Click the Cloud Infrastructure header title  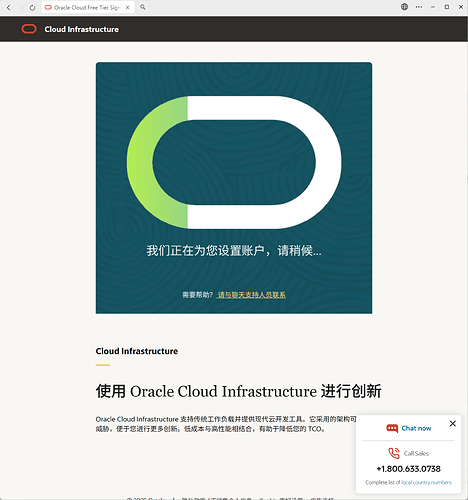tap(81, 29)
